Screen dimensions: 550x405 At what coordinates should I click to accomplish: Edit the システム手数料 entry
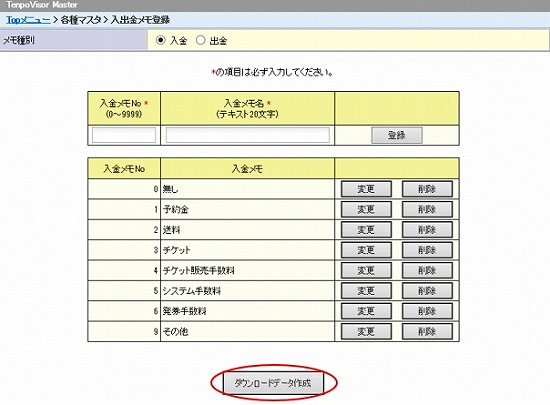point(366,291)
